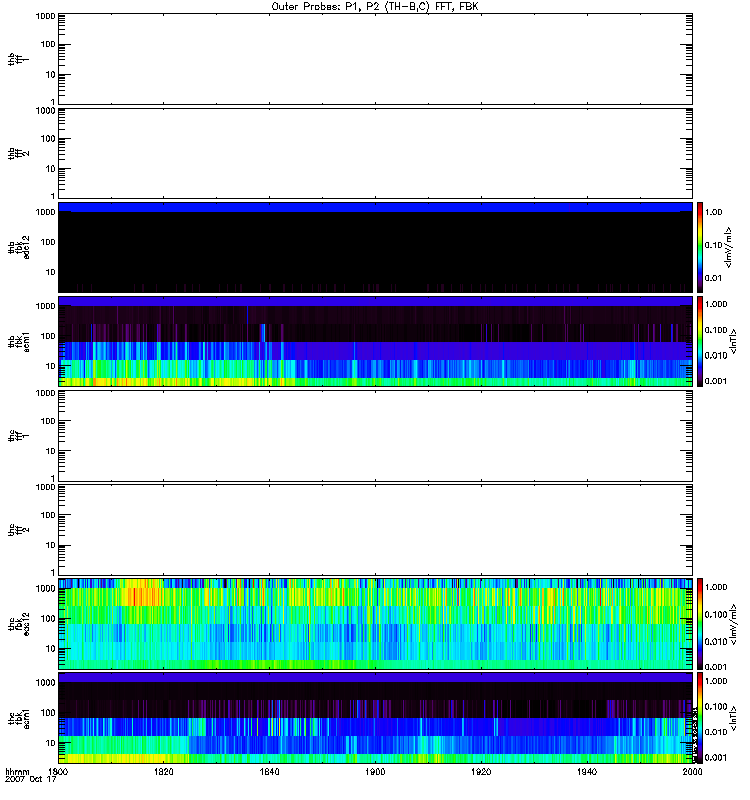Click the color bar beside thb edc12 panel

[701, 247]
